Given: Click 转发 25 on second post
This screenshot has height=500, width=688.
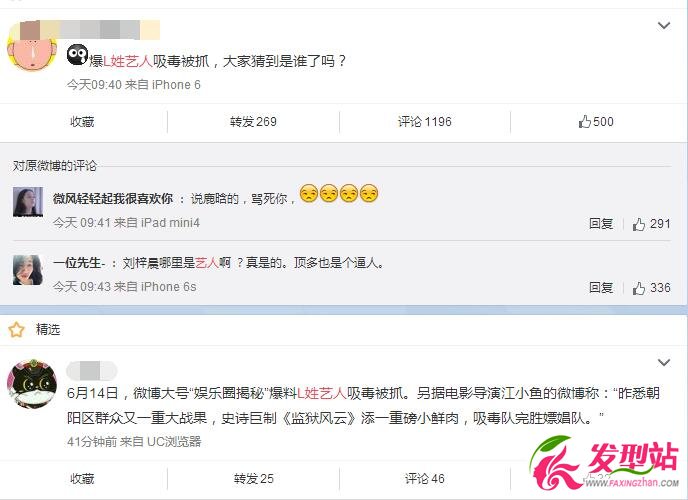Looking at the screenshot, I should [254, 479].
